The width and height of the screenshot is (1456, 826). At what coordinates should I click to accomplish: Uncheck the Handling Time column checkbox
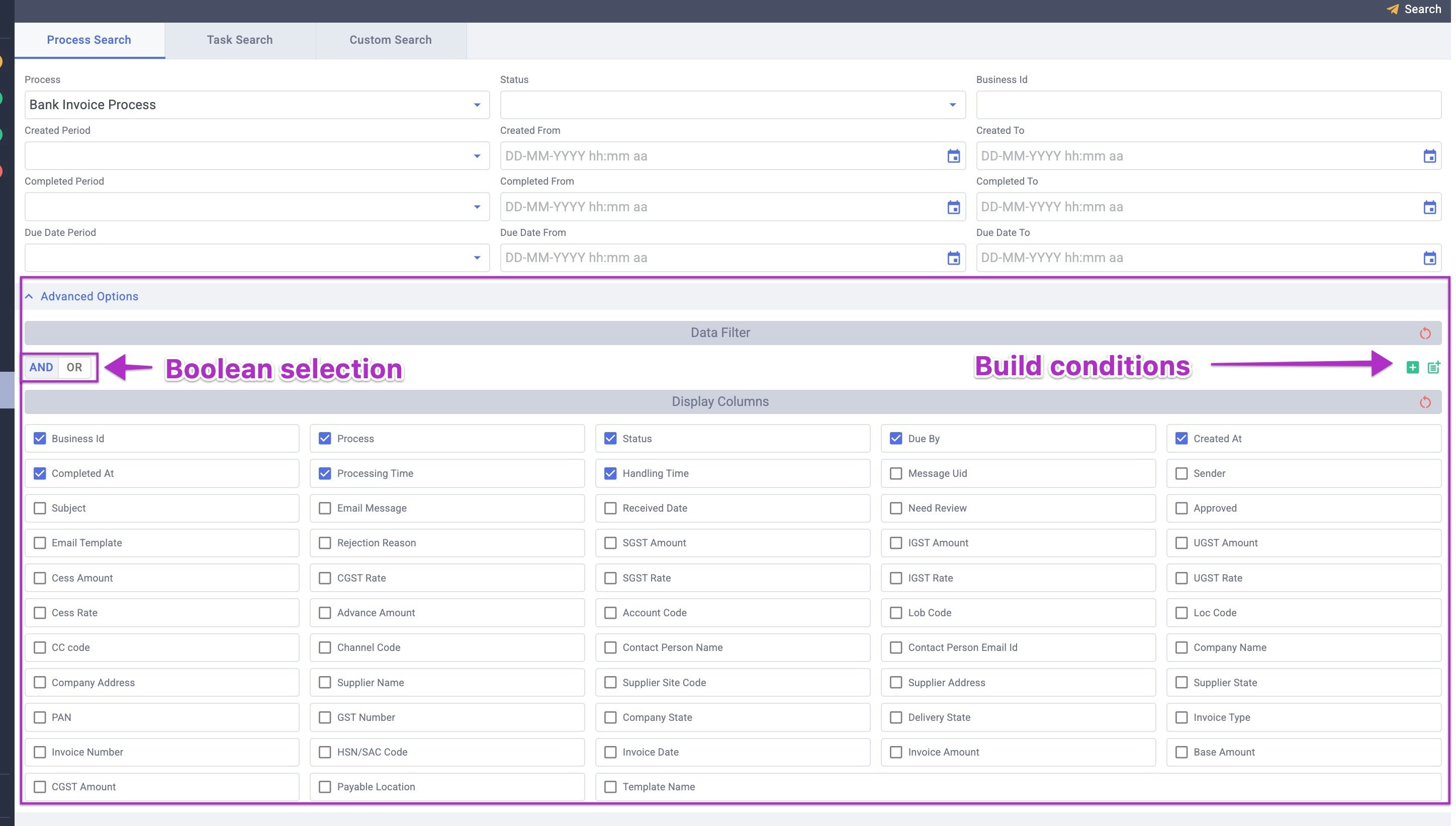coord(610,473)
